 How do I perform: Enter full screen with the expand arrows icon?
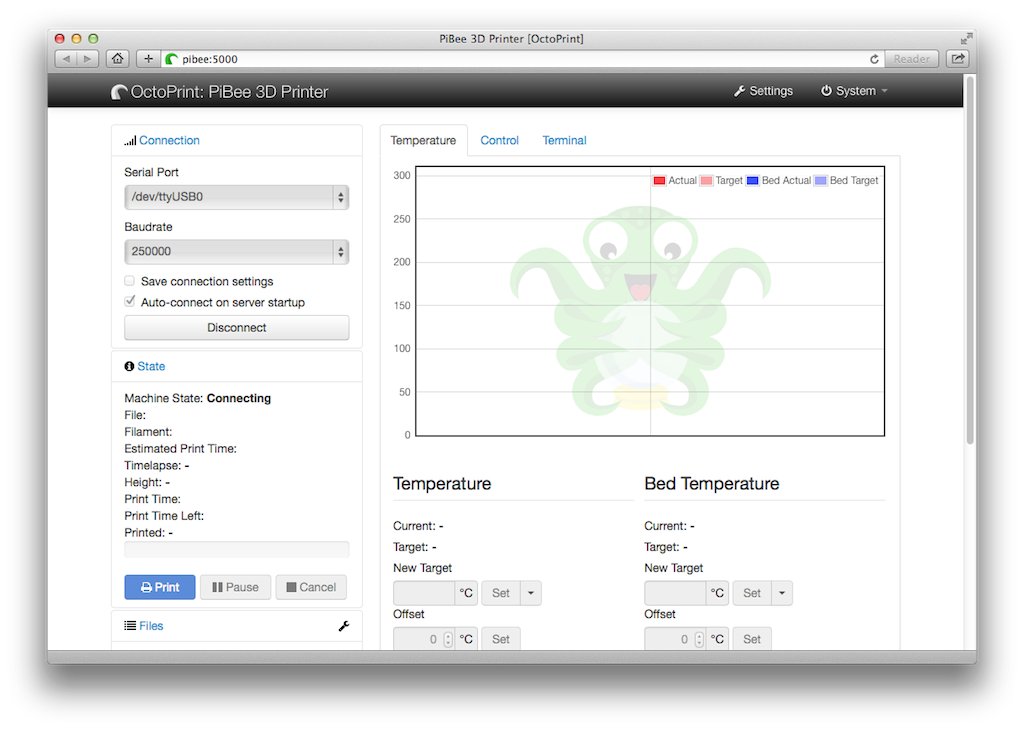coord(966,39)
